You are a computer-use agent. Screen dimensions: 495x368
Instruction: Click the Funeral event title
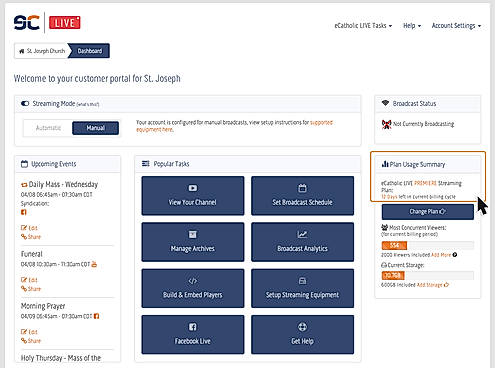(32, 254)
